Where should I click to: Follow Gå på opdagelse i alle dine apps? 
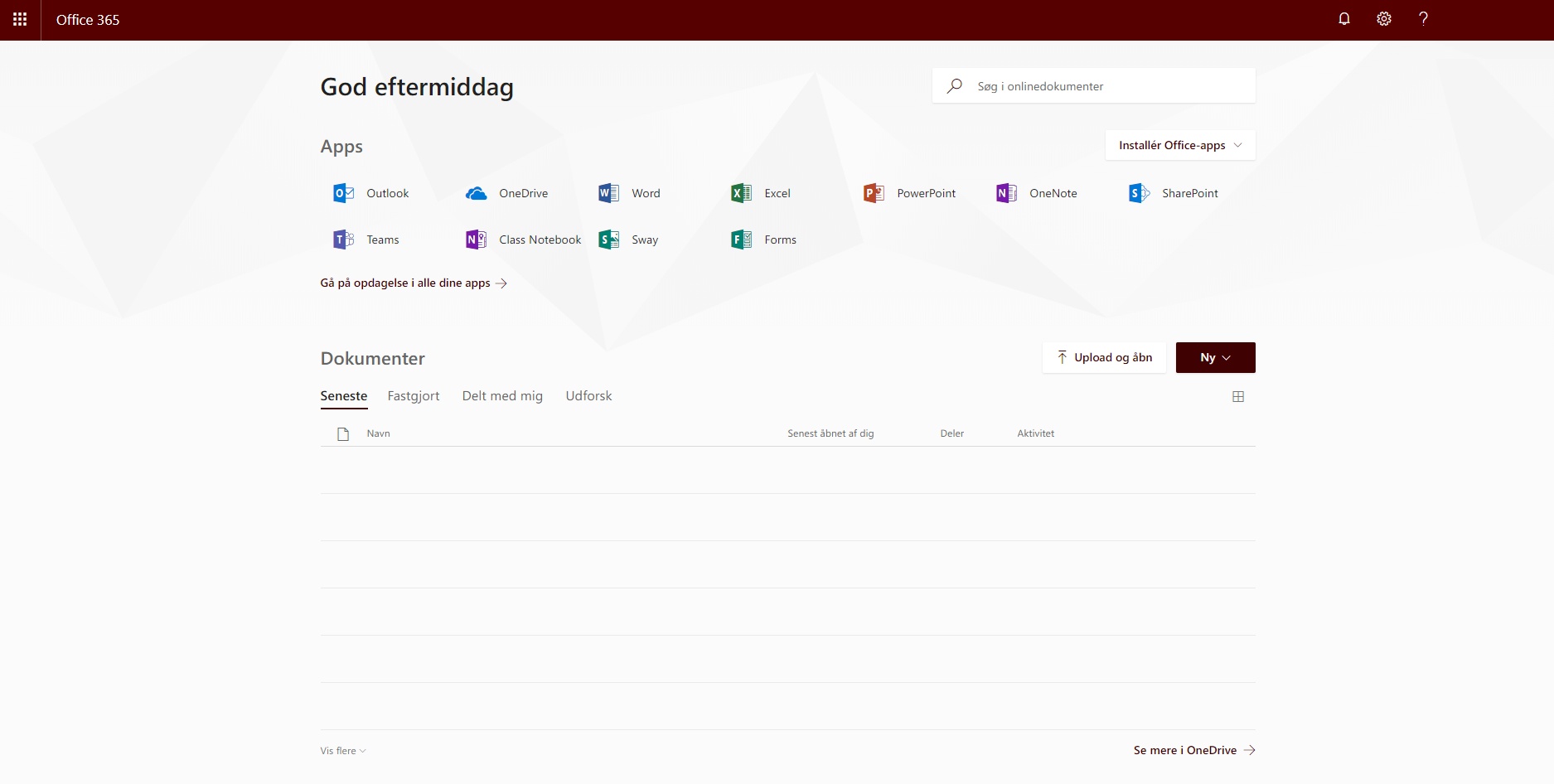414,283
